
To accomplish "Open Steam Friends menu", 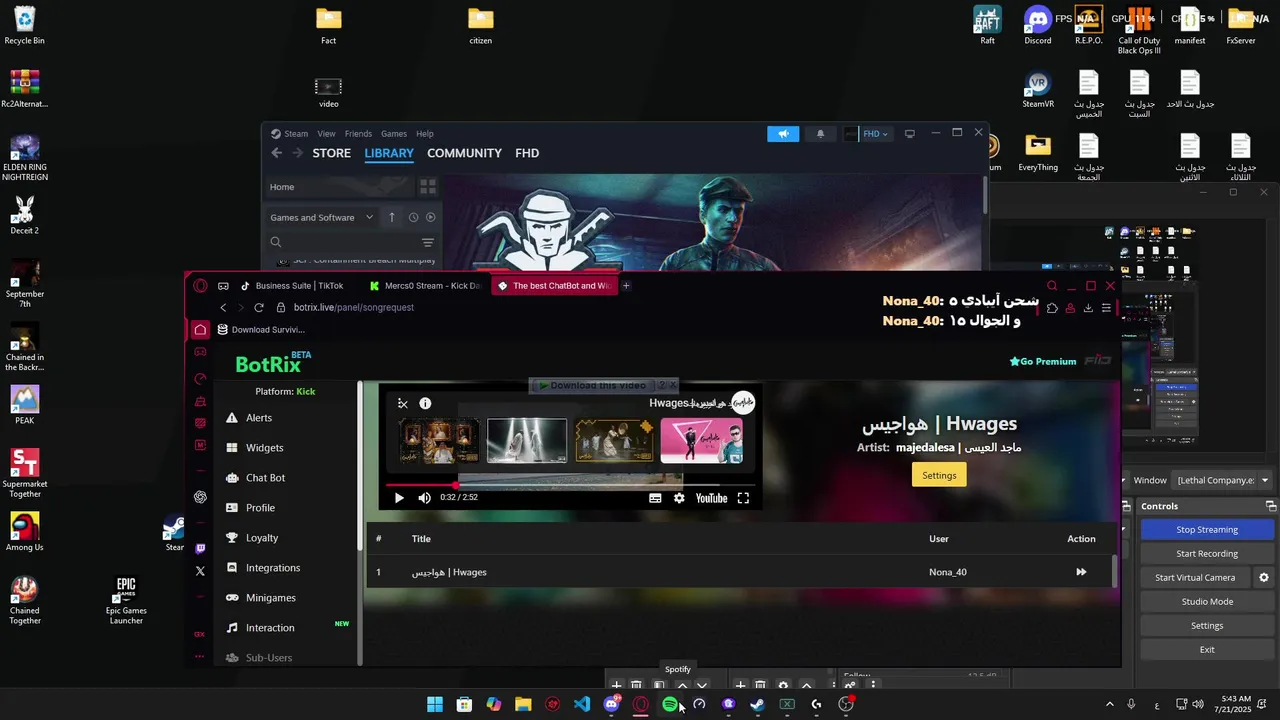I will click(x=358, y=134).
